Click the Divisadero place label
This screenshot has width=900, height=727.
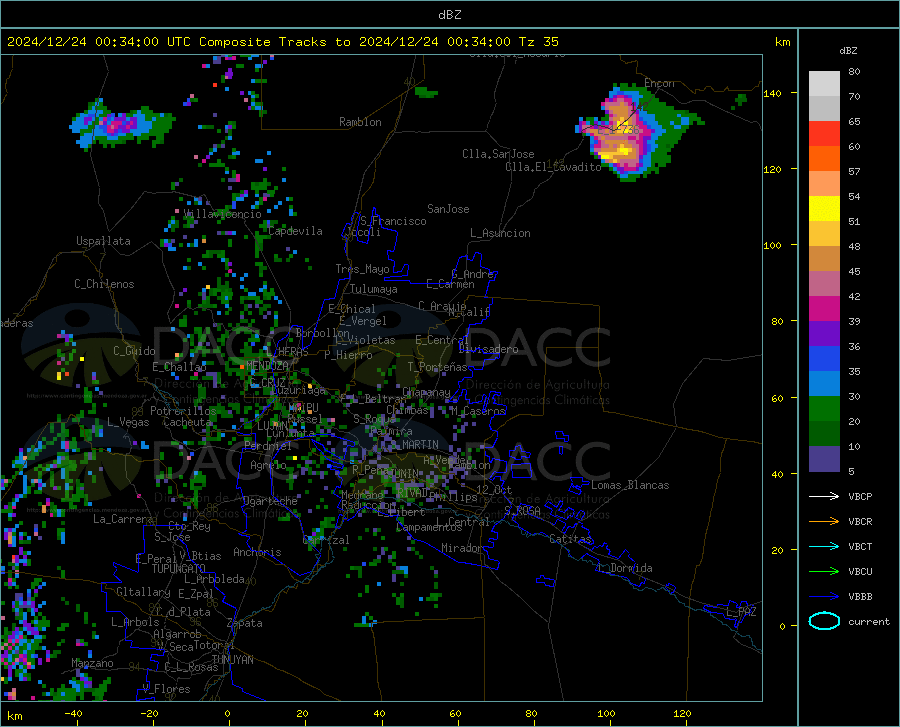point(488,349)
